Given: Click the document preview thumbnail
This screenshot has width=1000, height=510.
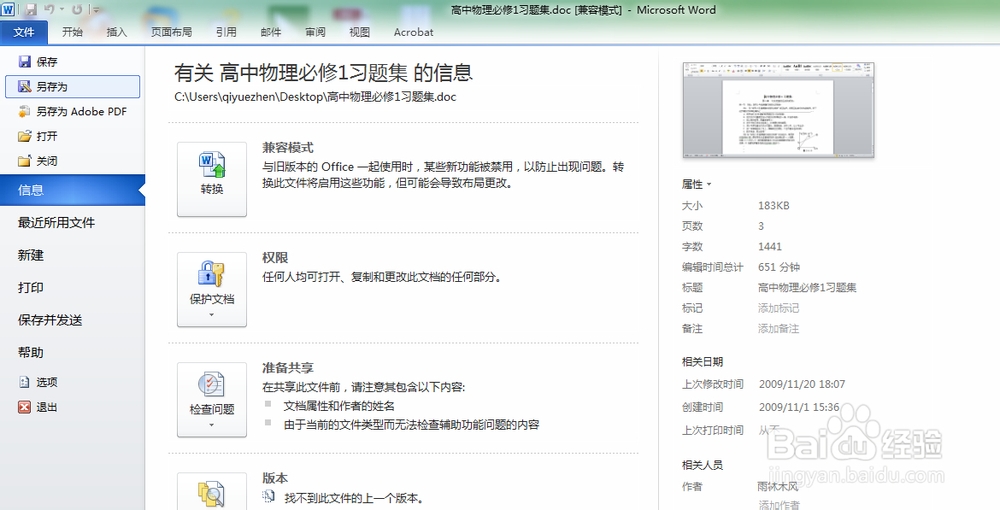Looking at the screenshot, I should point(778,110).
